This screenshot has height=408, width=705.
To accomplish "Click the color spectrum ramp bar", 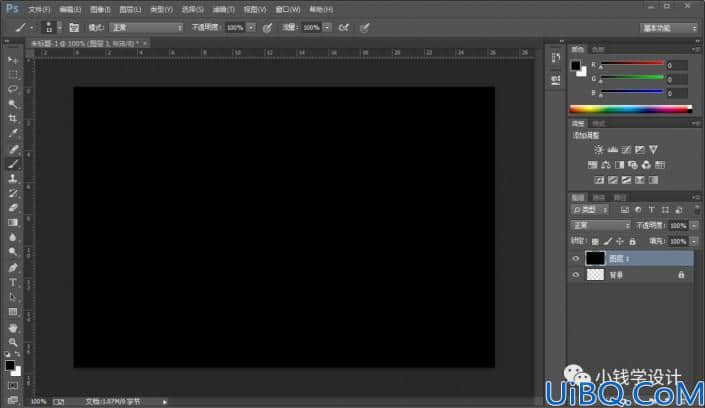I will 631,109.
